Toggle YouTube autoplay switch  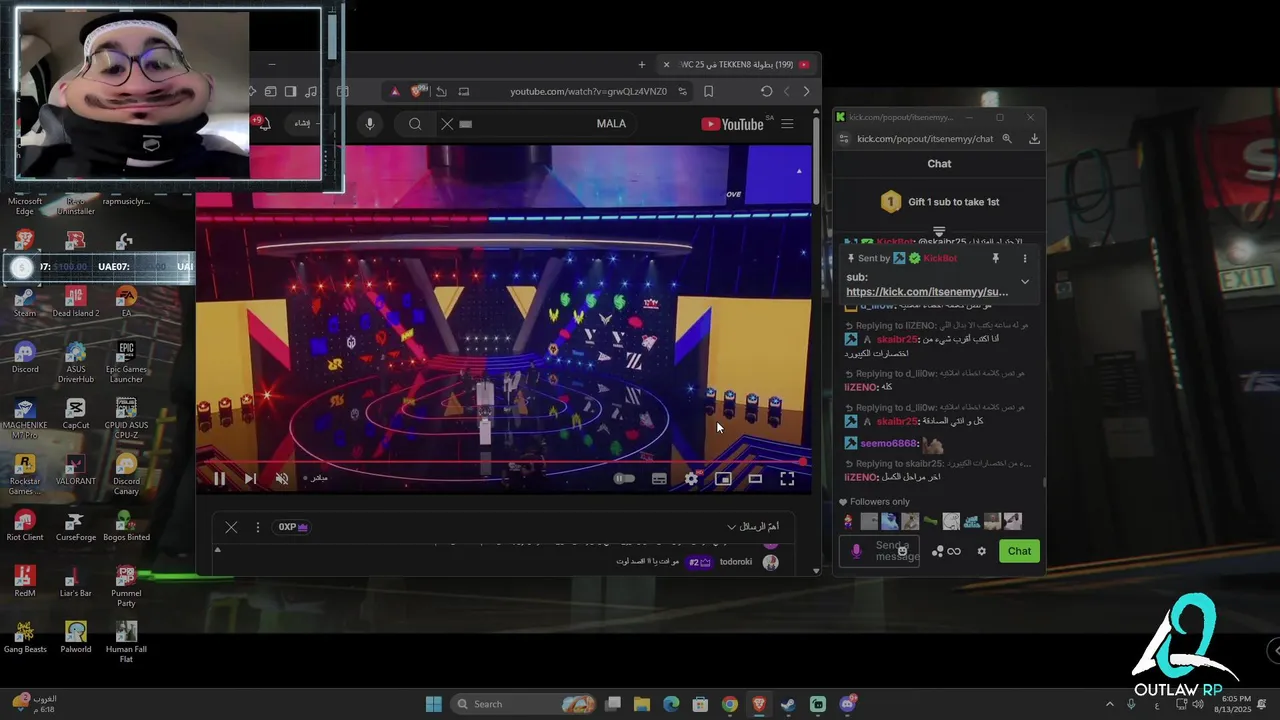point(624,479)
